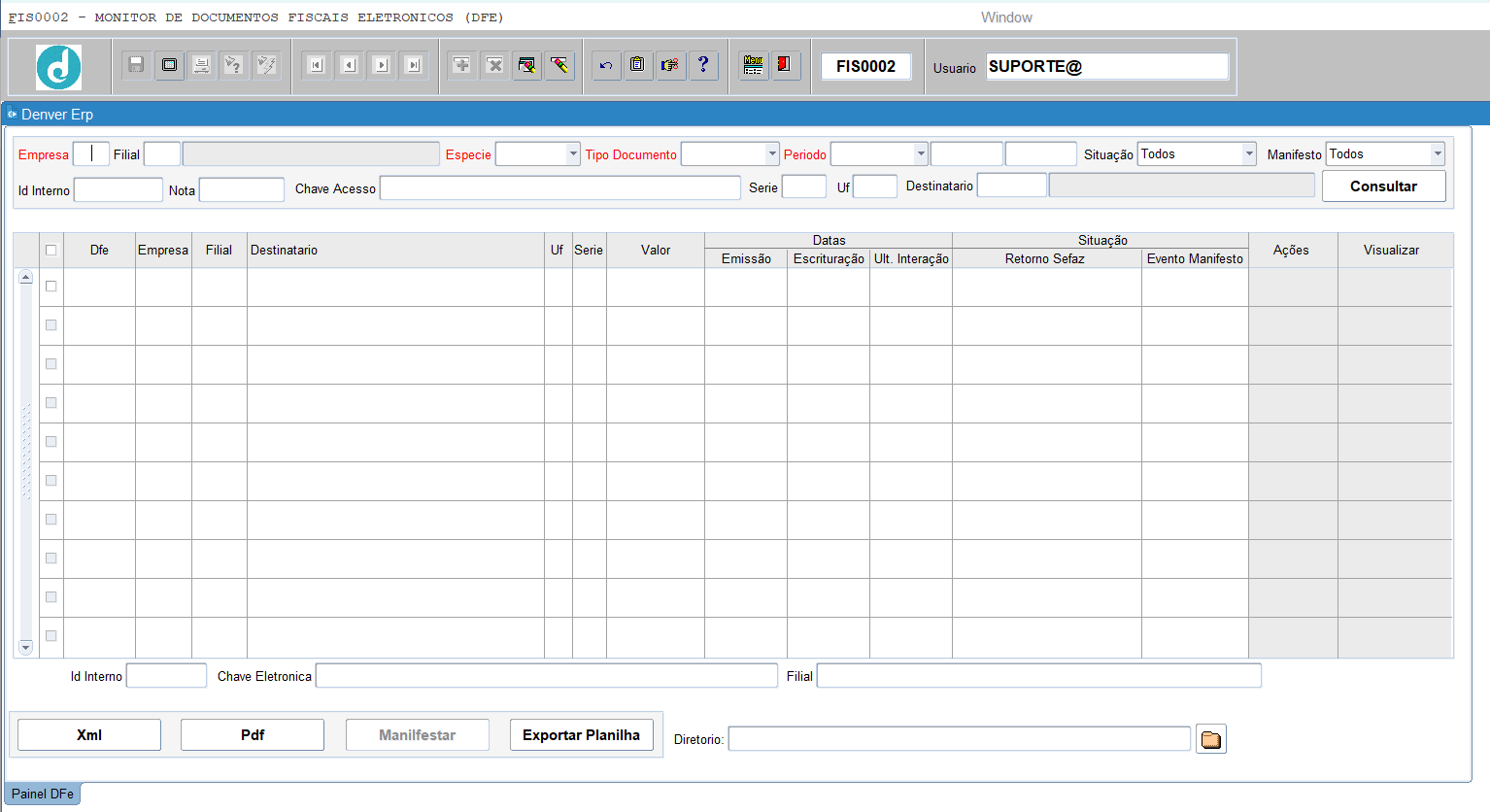The width and height of the screenshot is (1490, 812).
Task: Jump to the last record
Action: tap(414, 65)
